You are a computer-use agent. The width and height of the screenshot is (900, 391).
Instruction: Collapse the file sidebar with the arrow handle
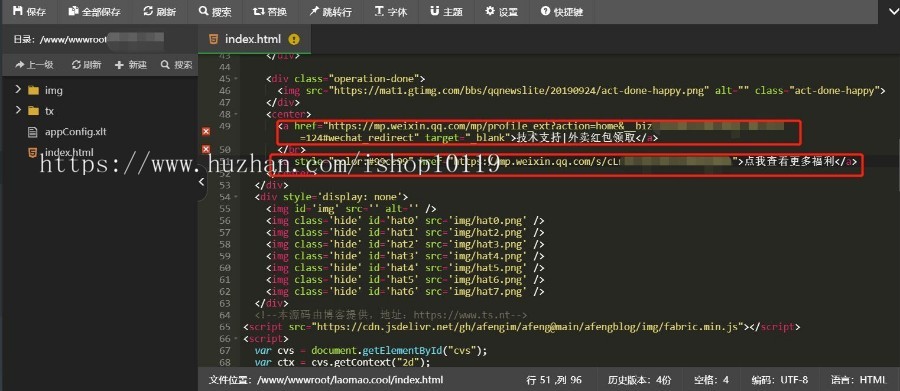pos(201,181)
